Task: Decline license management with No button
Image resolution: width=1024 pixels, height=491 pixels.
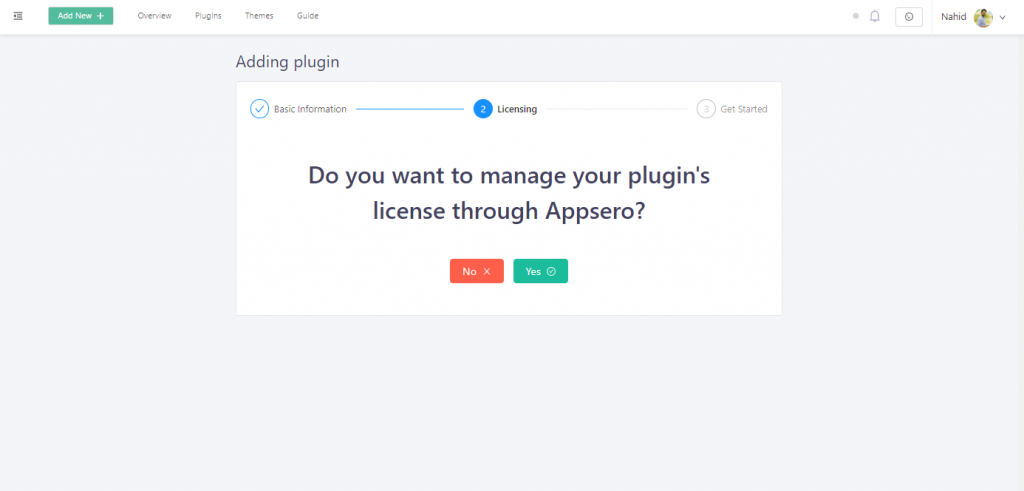Action: click(477, 271)
